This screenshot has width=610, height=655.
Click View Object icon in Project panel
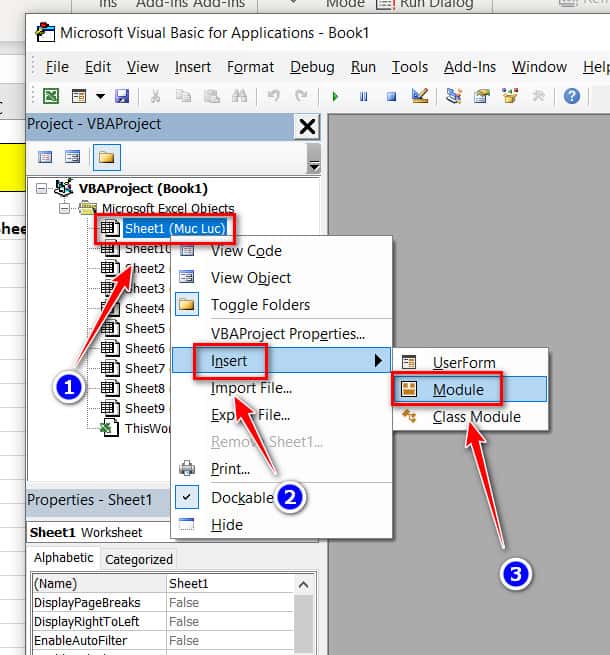72,157
